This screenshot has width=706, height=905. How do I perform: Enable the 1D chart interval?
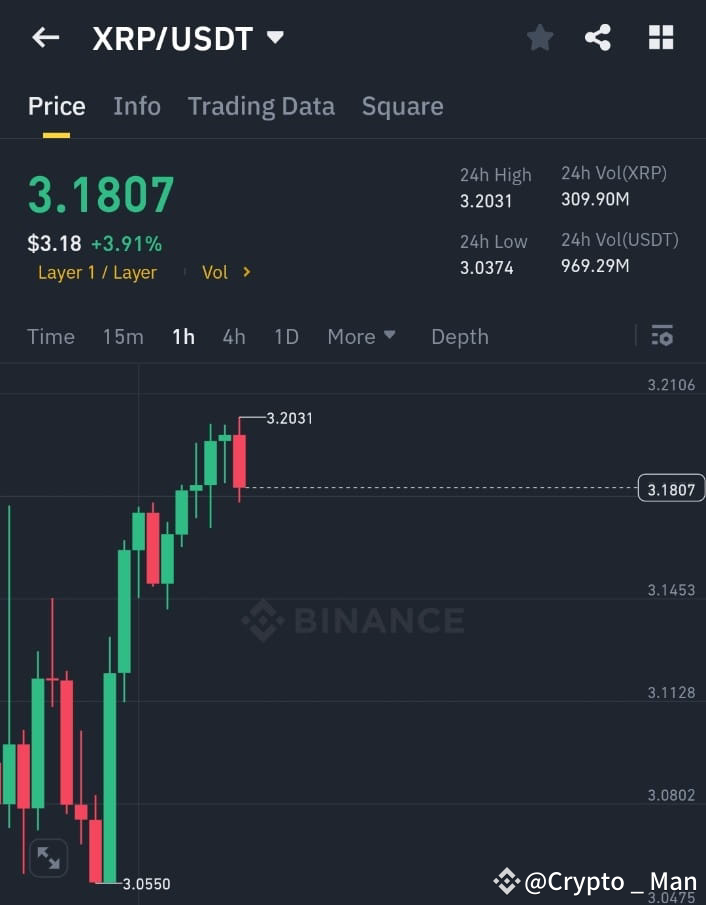click(x=286, y=336)
